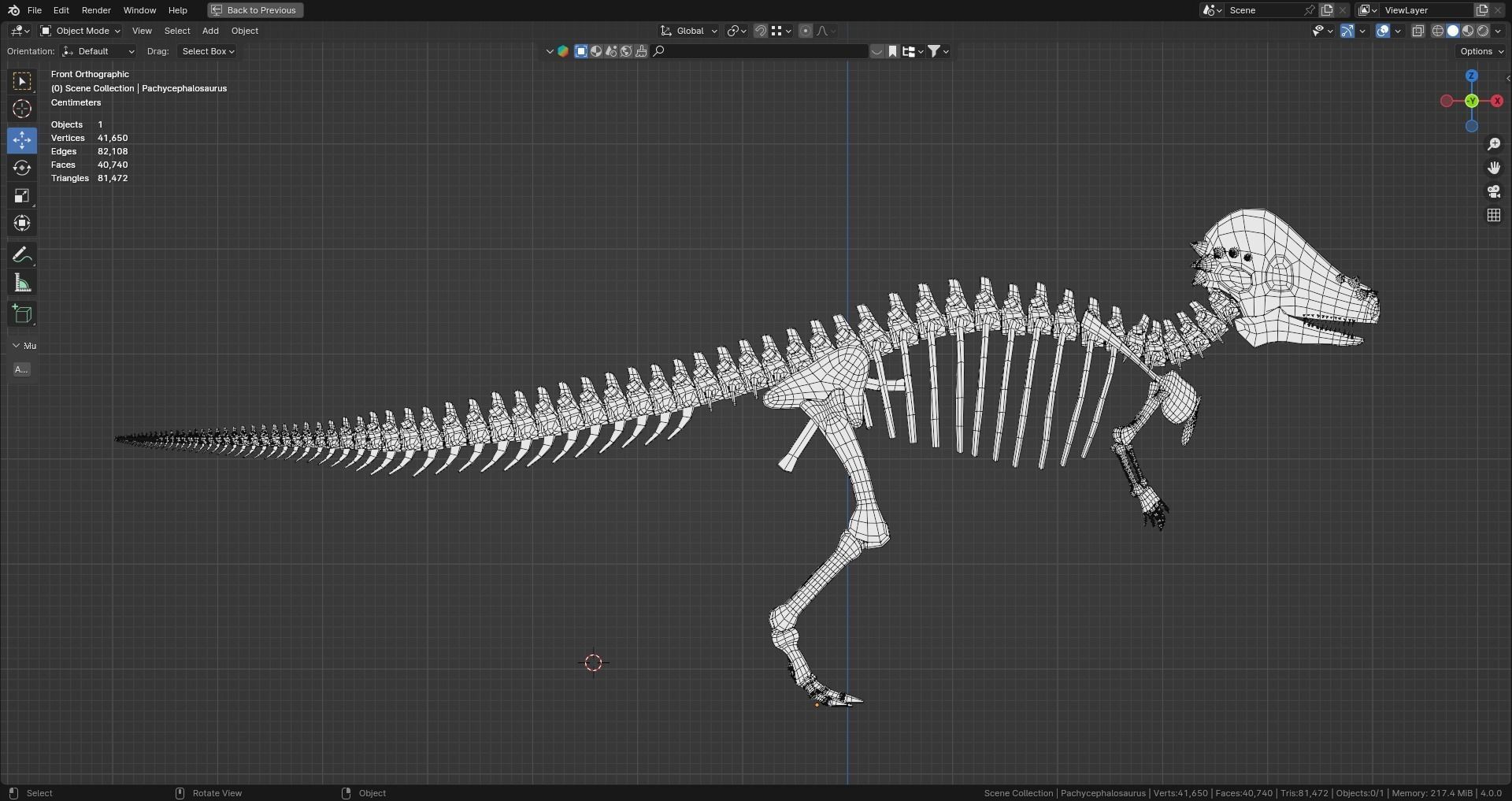This screenshot has height=801, width=1512.
Task: Open the viewport View menu
Action: coord(142,31)
